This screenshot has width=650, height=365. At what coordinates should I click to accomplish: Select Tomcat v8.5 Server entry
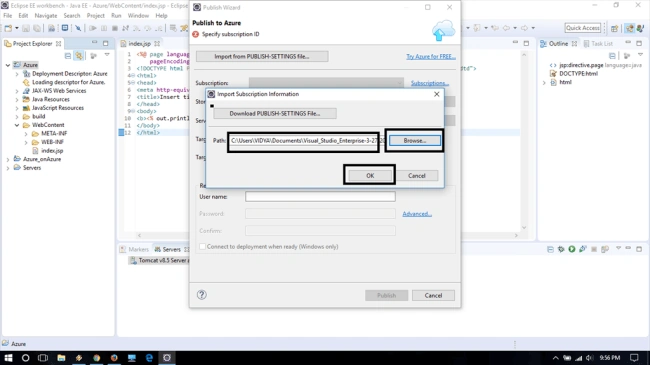(159, 260)
